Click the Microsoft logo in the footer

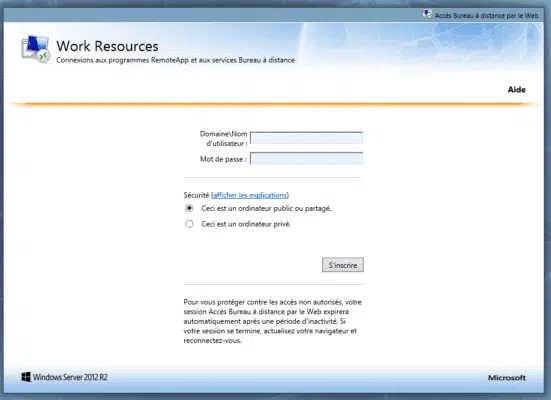point(507,378)
